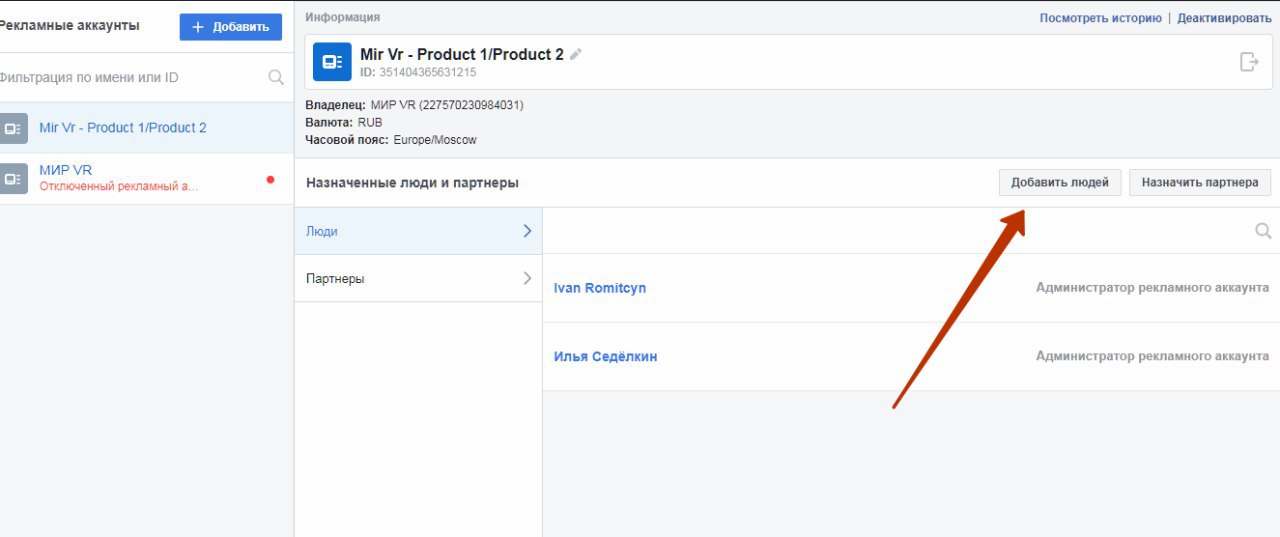Click the currency value RUB
Viewport: 1280px width, 537px height.
[x=370, y=122]
